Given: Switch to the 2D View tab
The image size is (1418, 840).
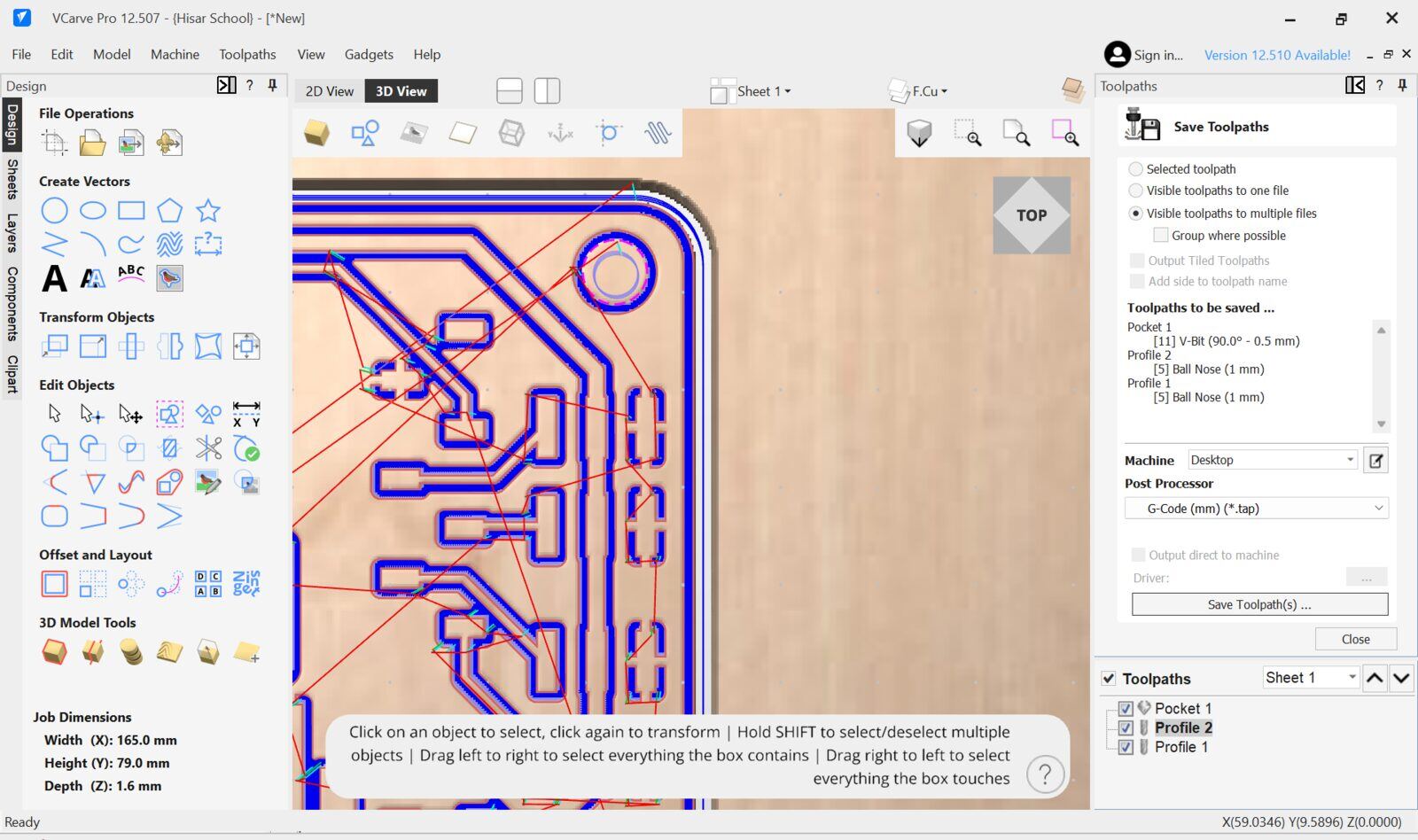Looking at the screenshot, I should (x=330, y=91).
